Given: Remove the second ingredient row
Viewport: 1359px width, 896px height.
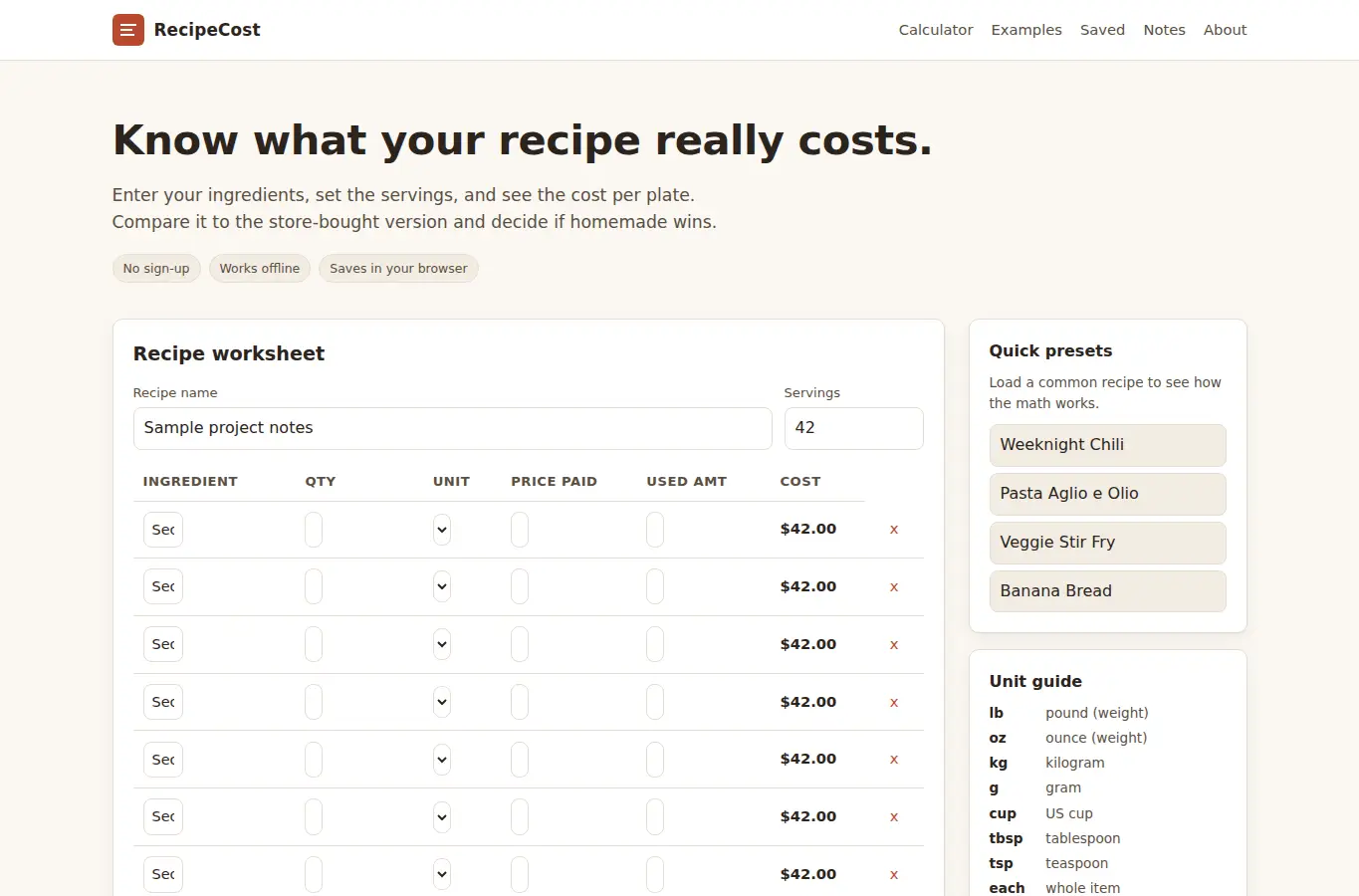Looking at the screenshot, I should [x=894, y=587].
